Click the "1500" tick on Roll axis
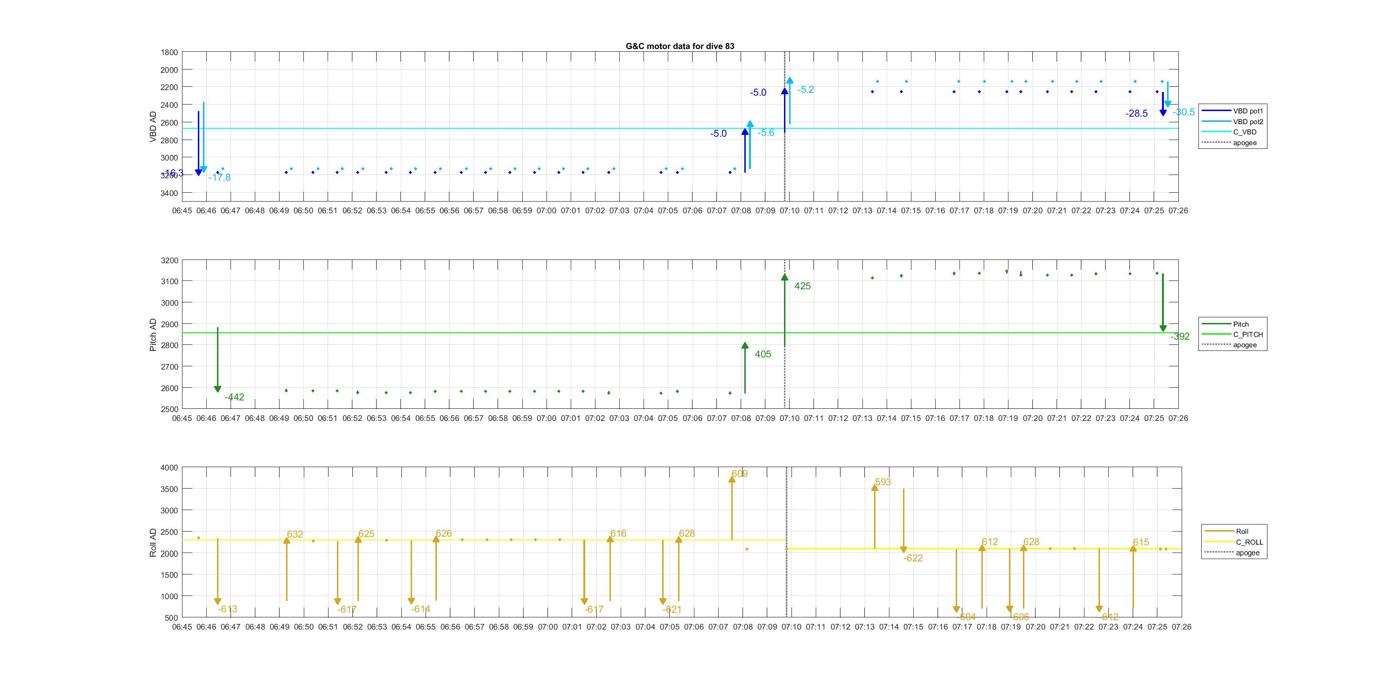 click(170, 575)
